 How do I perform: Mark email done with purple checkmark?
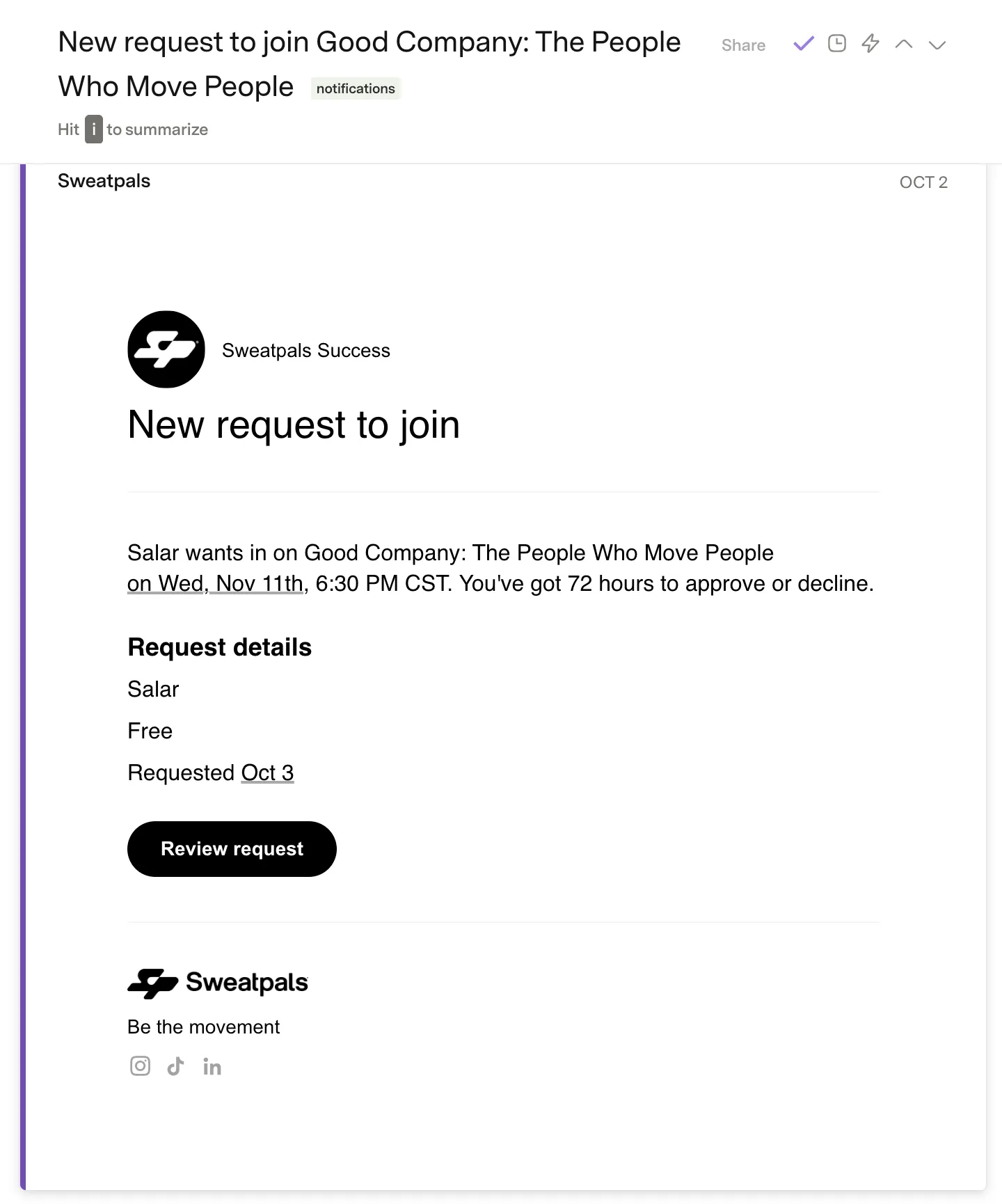coord(804,44)
